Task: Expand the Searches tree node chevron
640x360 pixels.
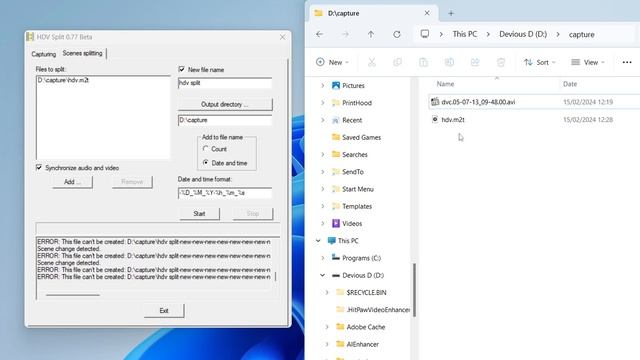Action: [x=322, y=154]
